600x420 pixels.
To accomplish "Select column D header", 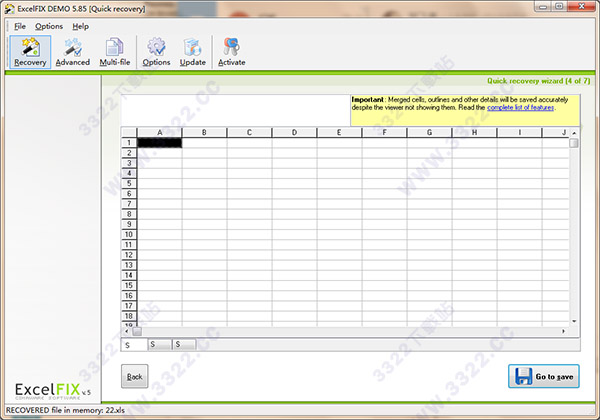I will pos(294,132).
